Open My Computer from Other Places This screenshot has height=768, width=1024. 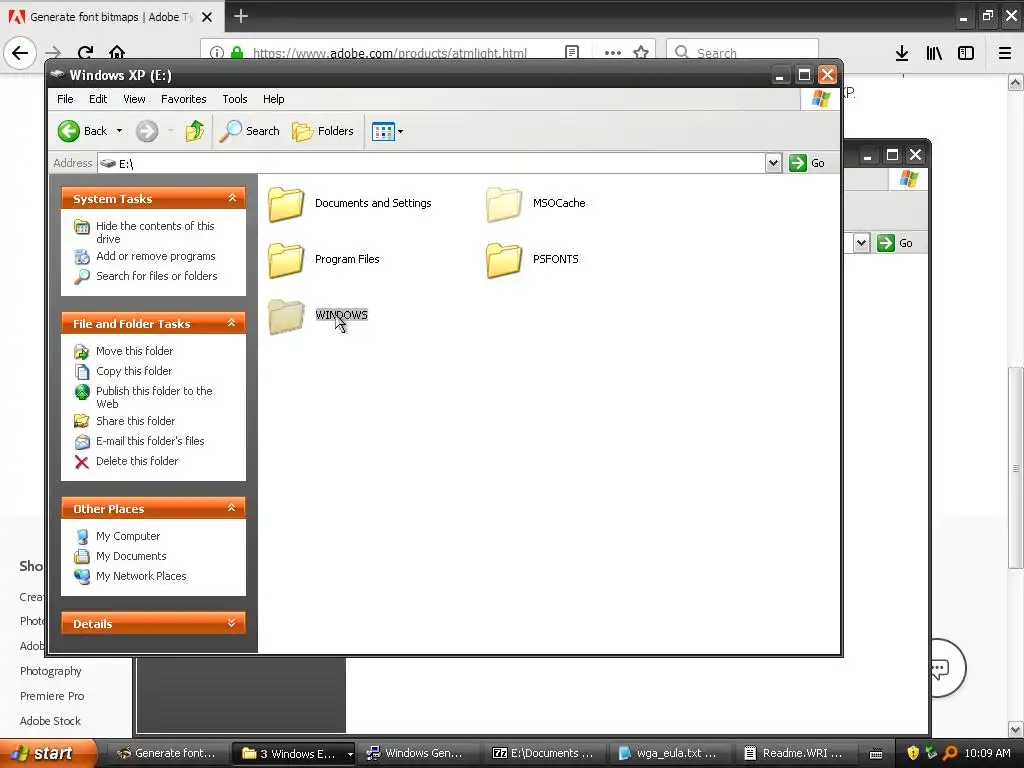coord(128,536)
